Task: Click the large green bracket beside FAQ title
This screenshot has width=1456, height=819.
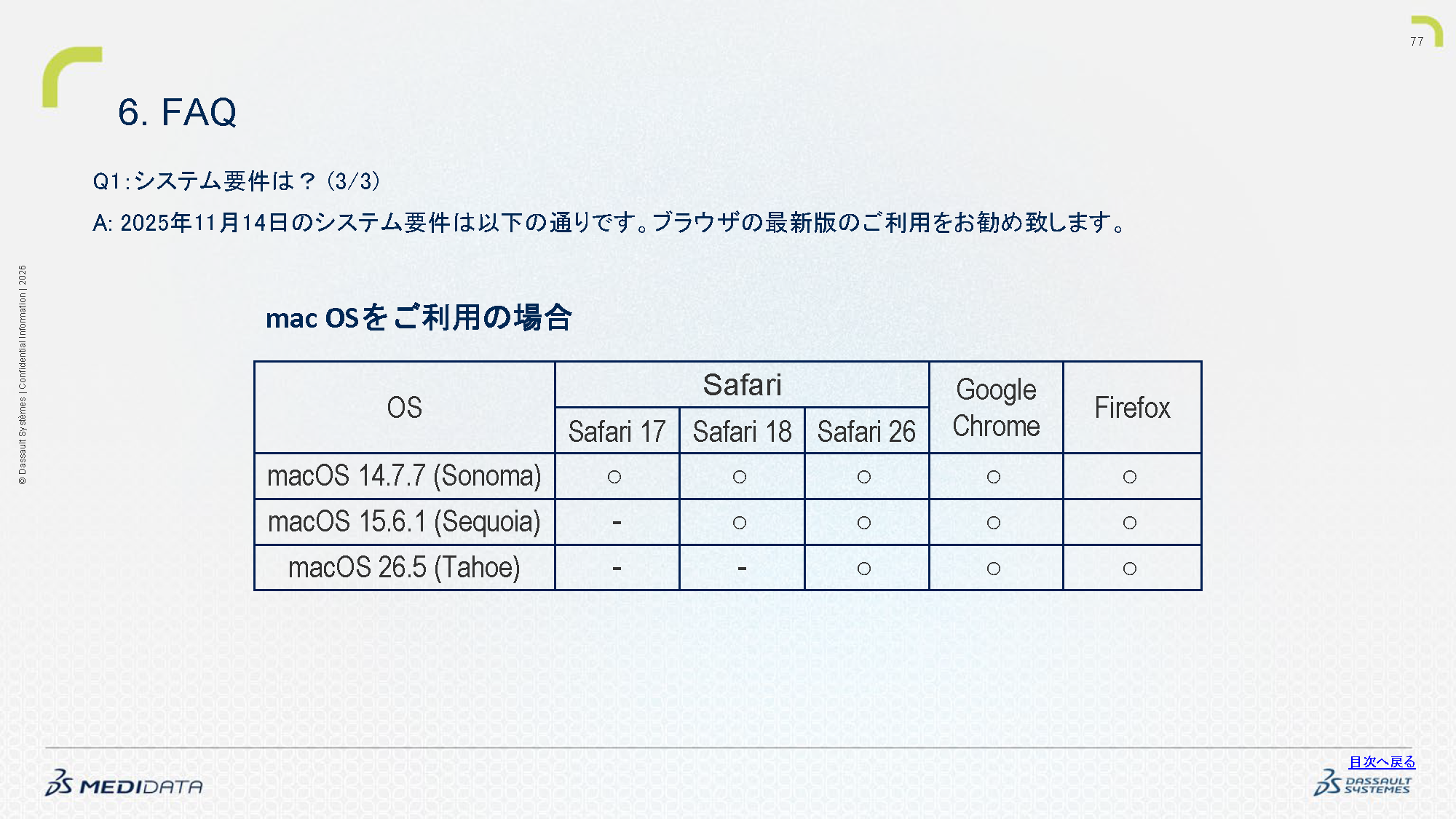Action: click(71, 77)
